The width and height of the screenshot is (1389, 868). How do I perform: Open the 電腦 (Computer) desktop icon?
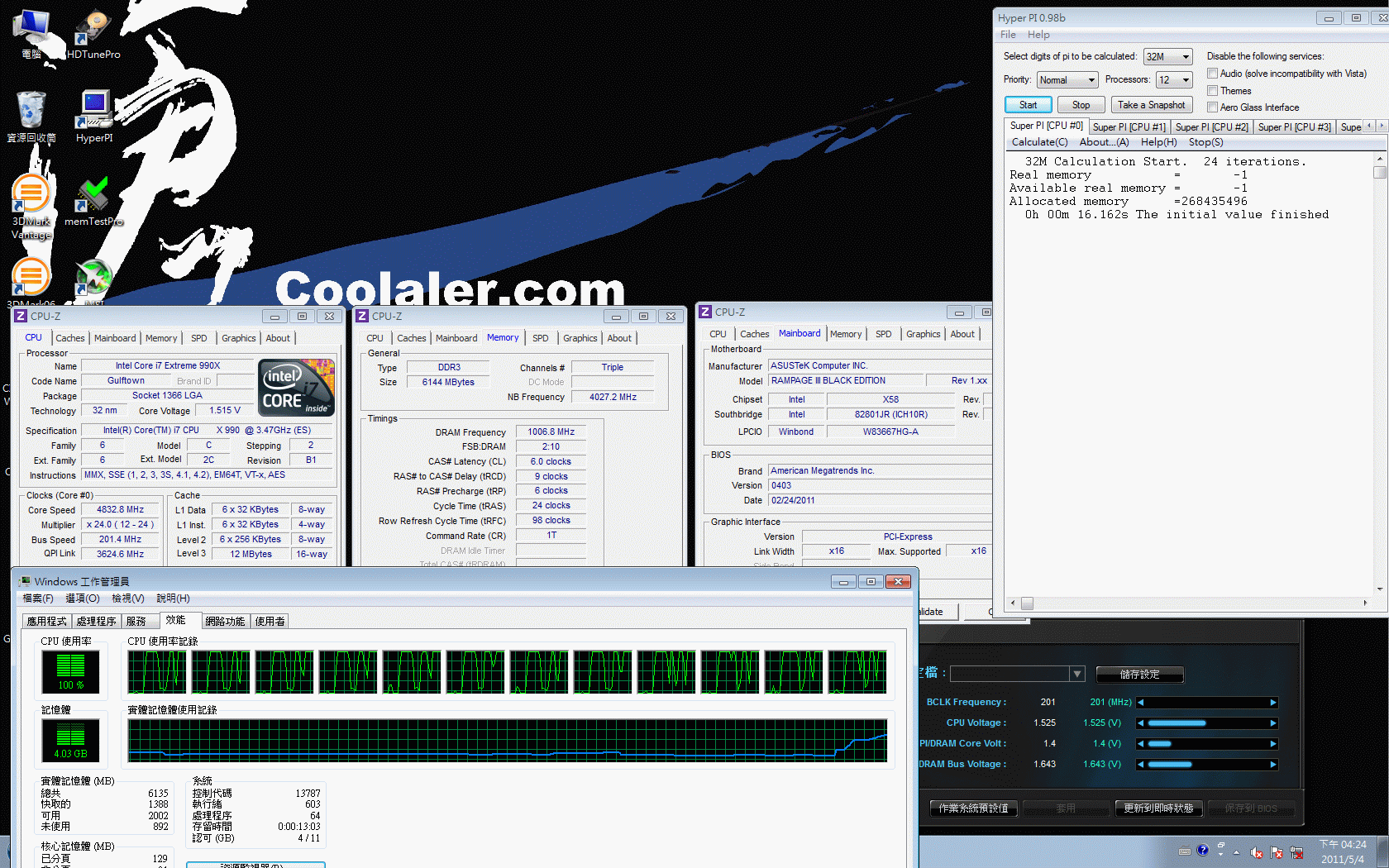(32, 33)
